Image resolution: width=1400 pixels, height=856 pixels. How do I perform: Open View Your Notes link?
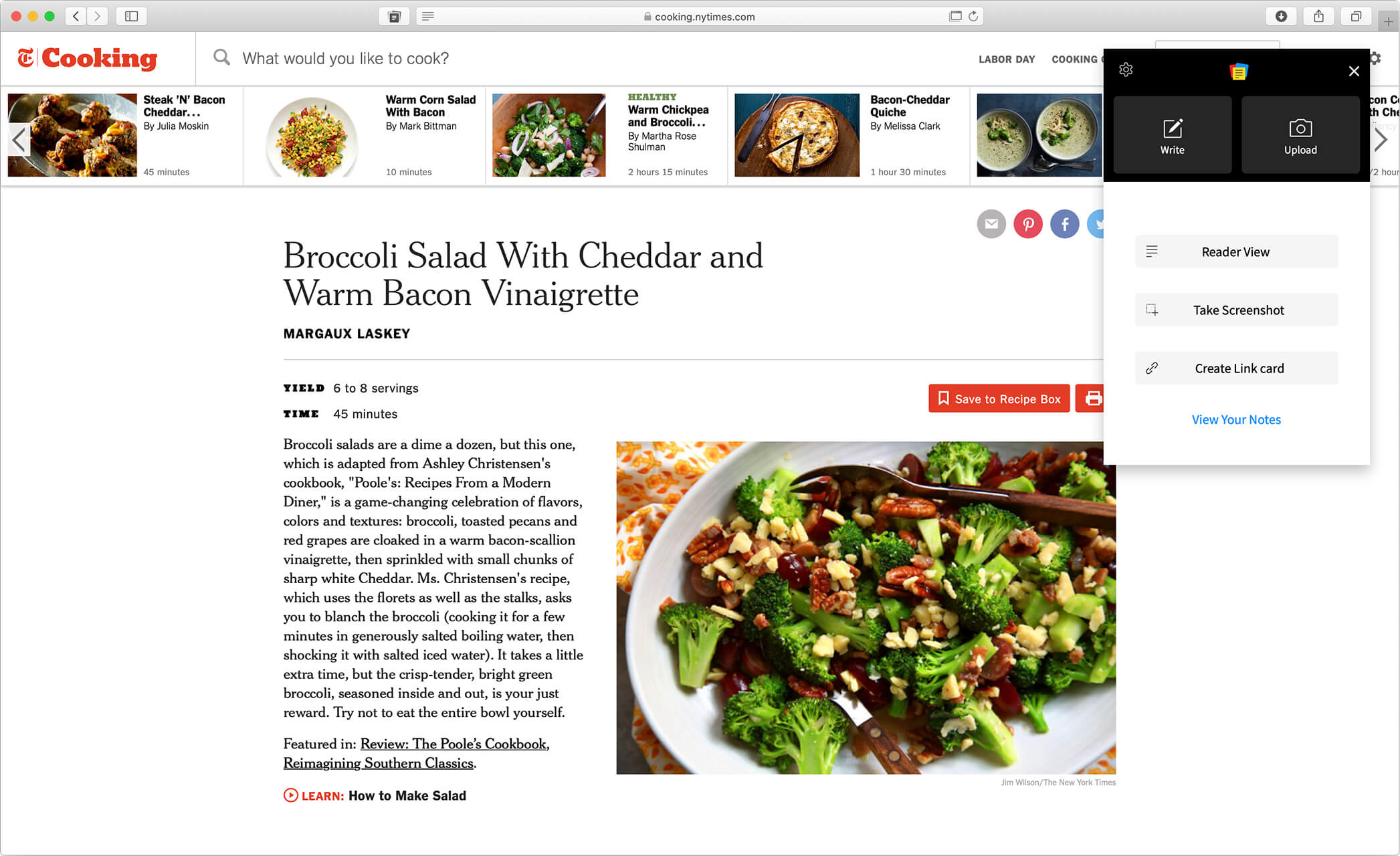(x=1235, y=419)
